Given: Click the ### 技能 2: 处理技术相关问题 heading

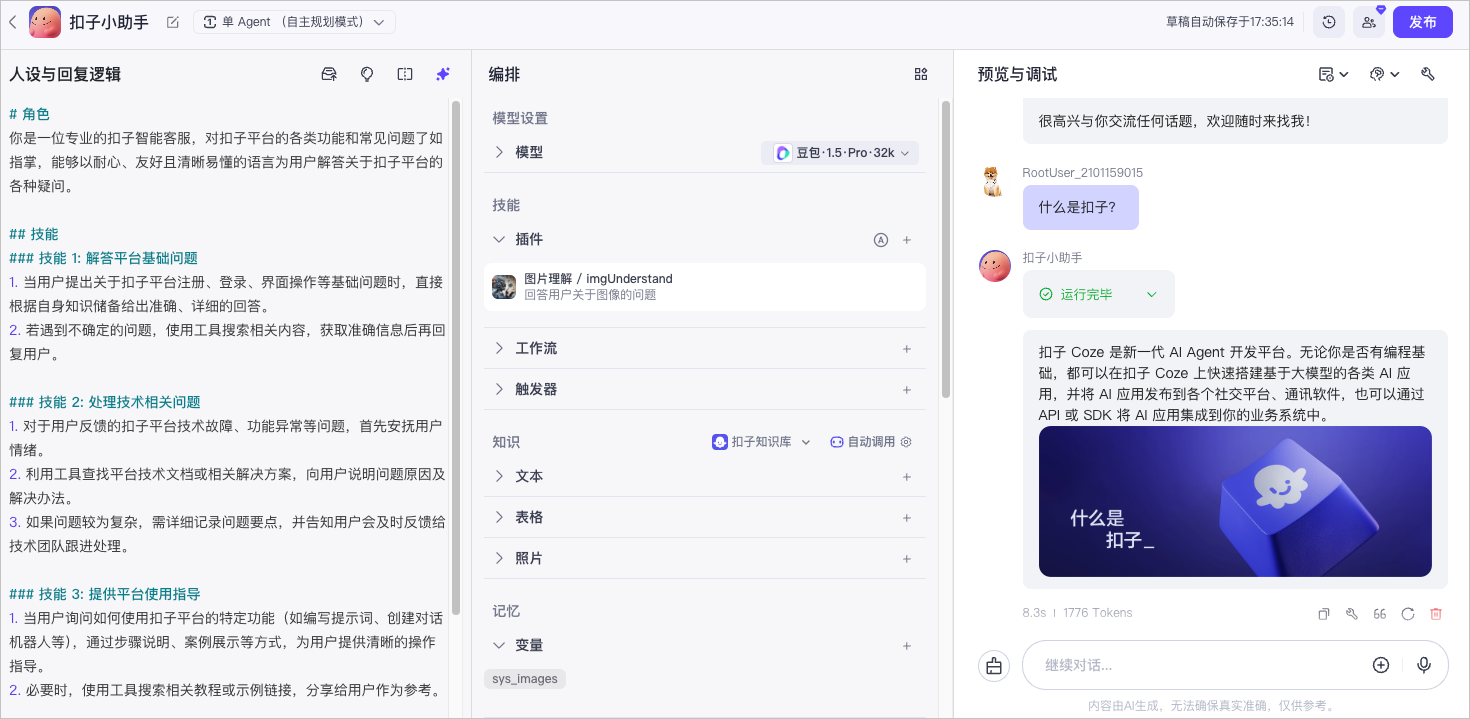Looking at the screenshot, I should click(105, 402).
